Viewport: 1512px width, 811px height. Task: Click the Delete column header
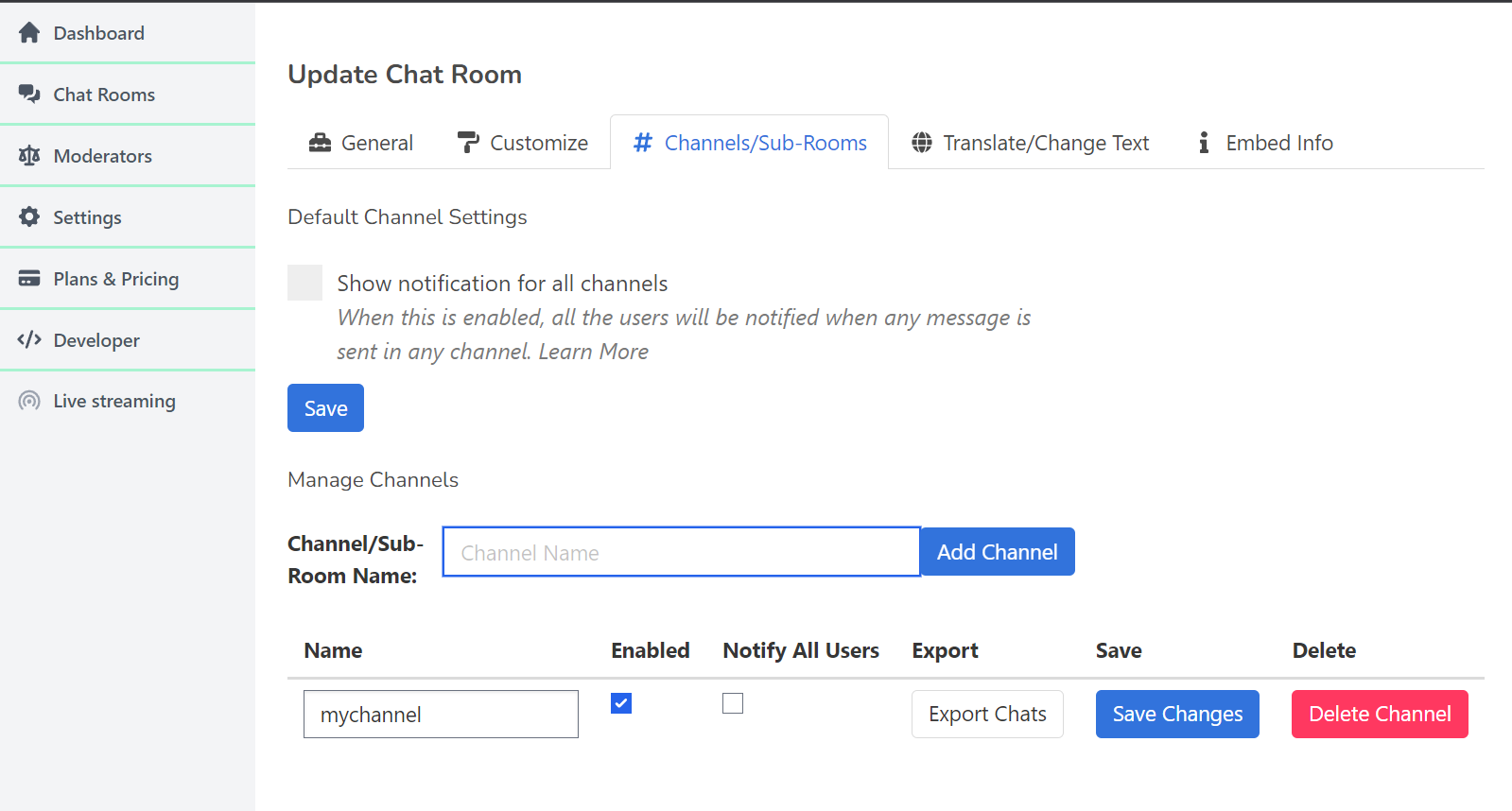[x=1324, y=650]
